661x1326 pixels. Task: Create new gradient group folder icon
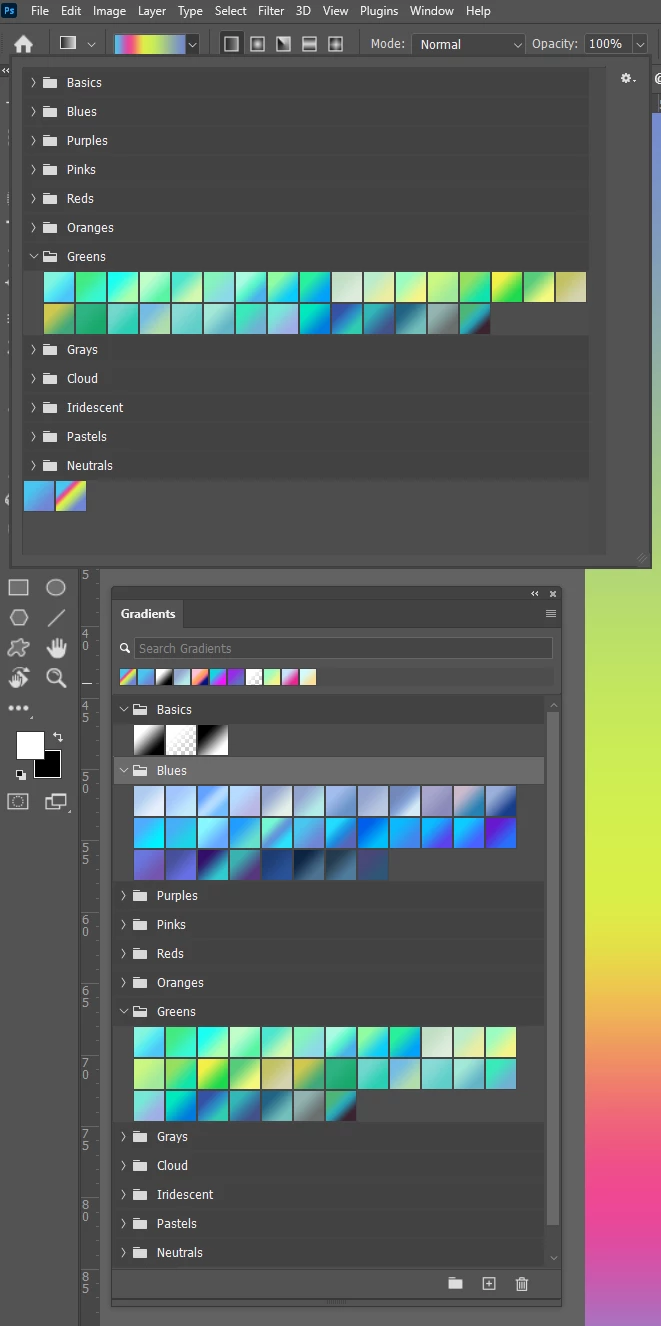455,1283
